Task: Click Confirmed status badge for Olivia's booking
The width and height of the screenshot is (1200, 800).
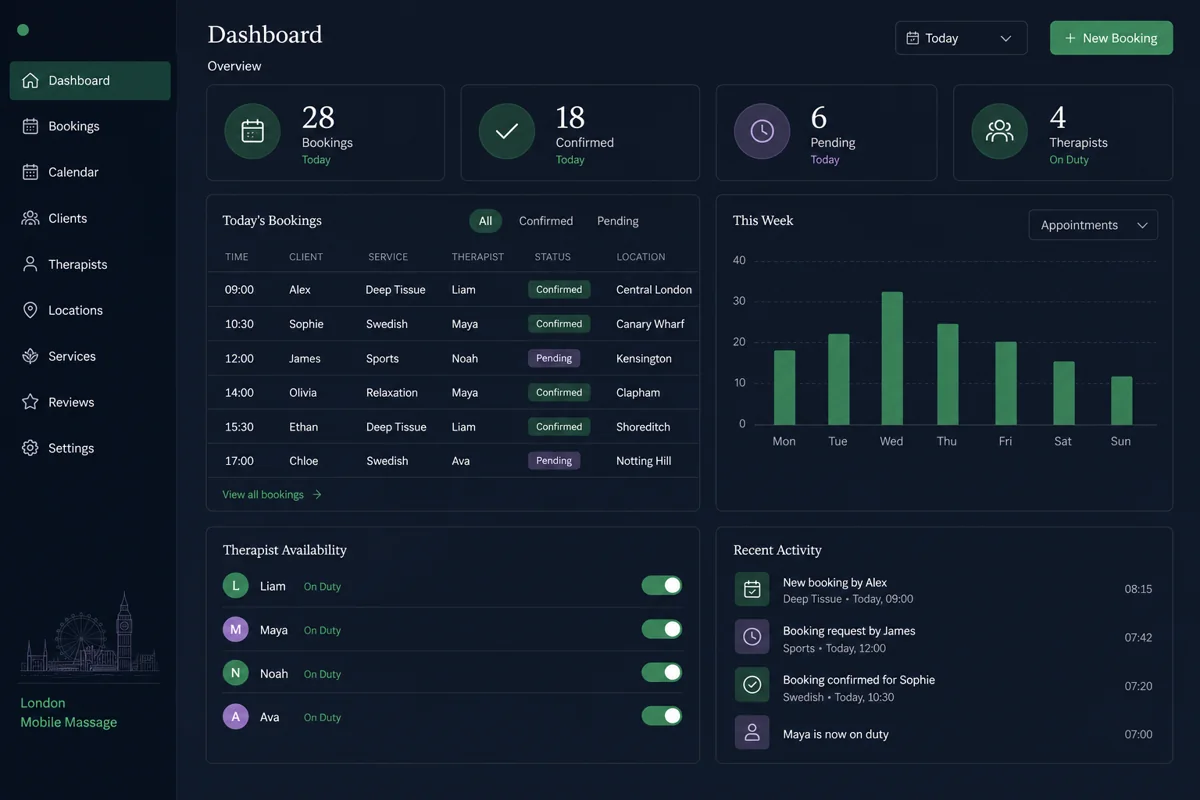Action: (559, 393)
